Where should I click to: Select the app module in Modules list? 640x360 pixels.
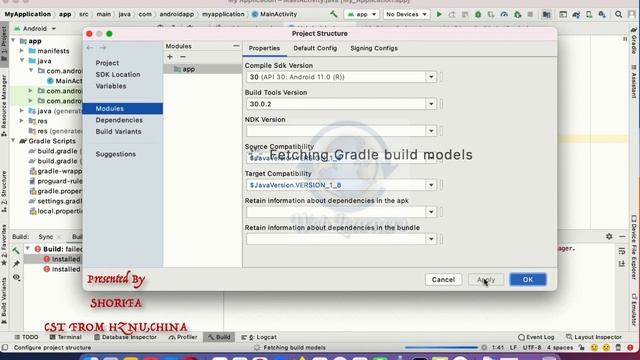202,69
